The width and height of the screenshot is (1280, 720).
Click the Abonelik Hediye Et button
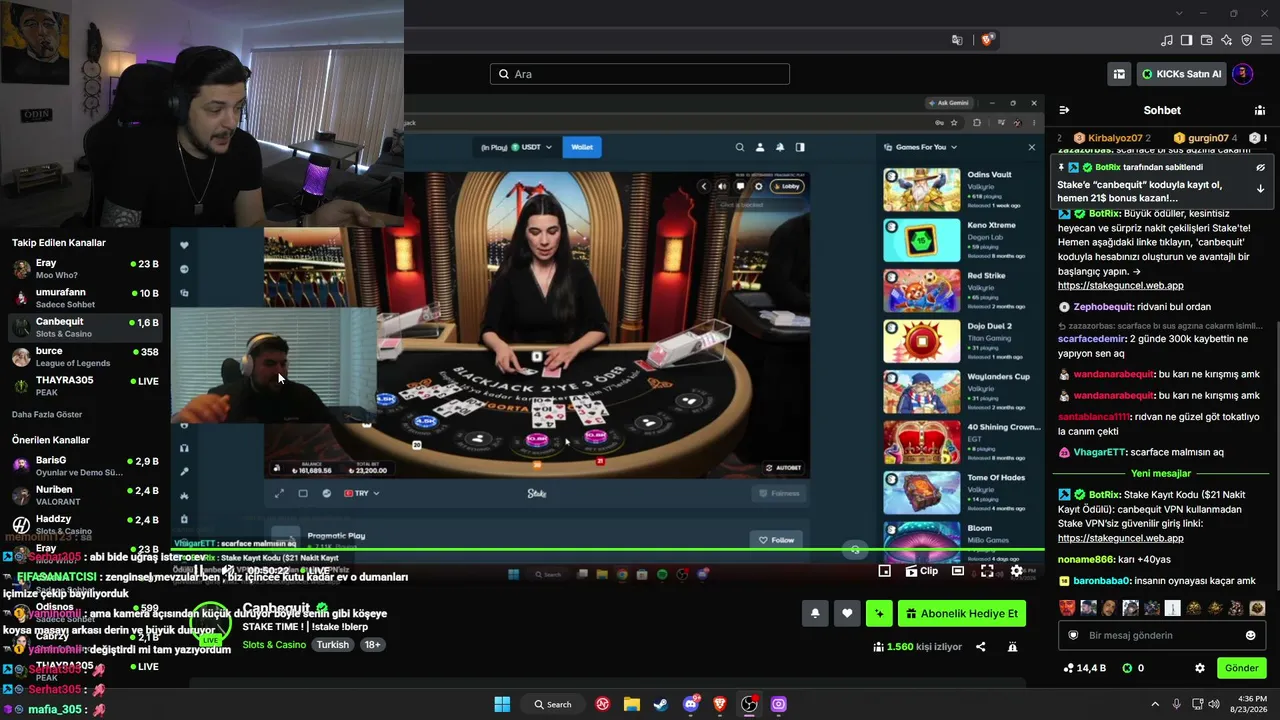(x=962, y=614)
